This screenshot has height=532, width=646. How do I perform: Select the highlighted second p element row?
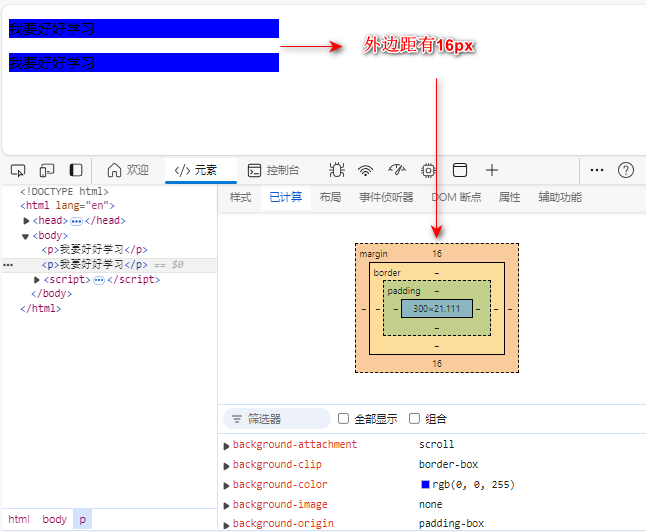tap(110, 265)
